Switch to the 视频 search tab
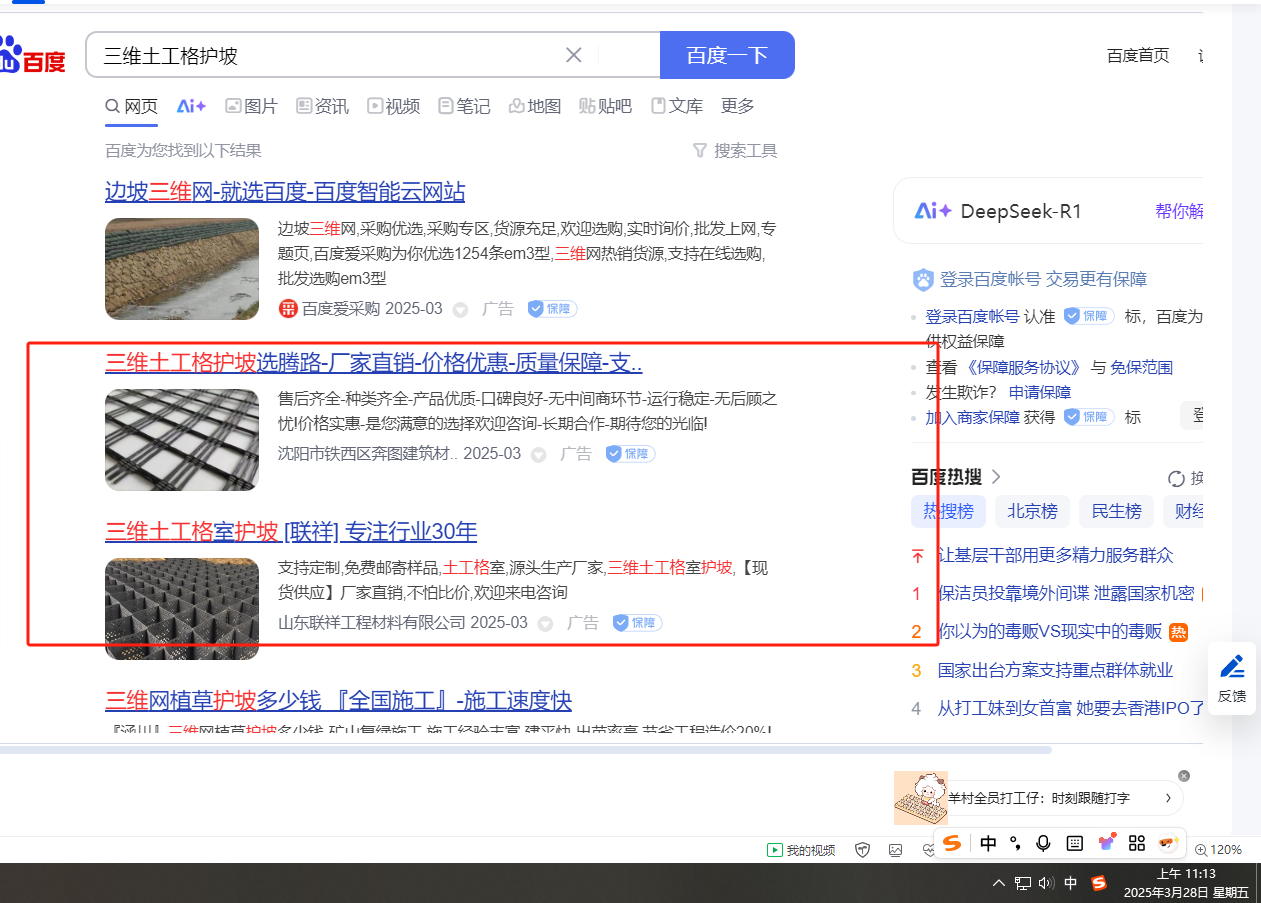The width and height of the screenshot is (1261, 903). click(393, 106)
